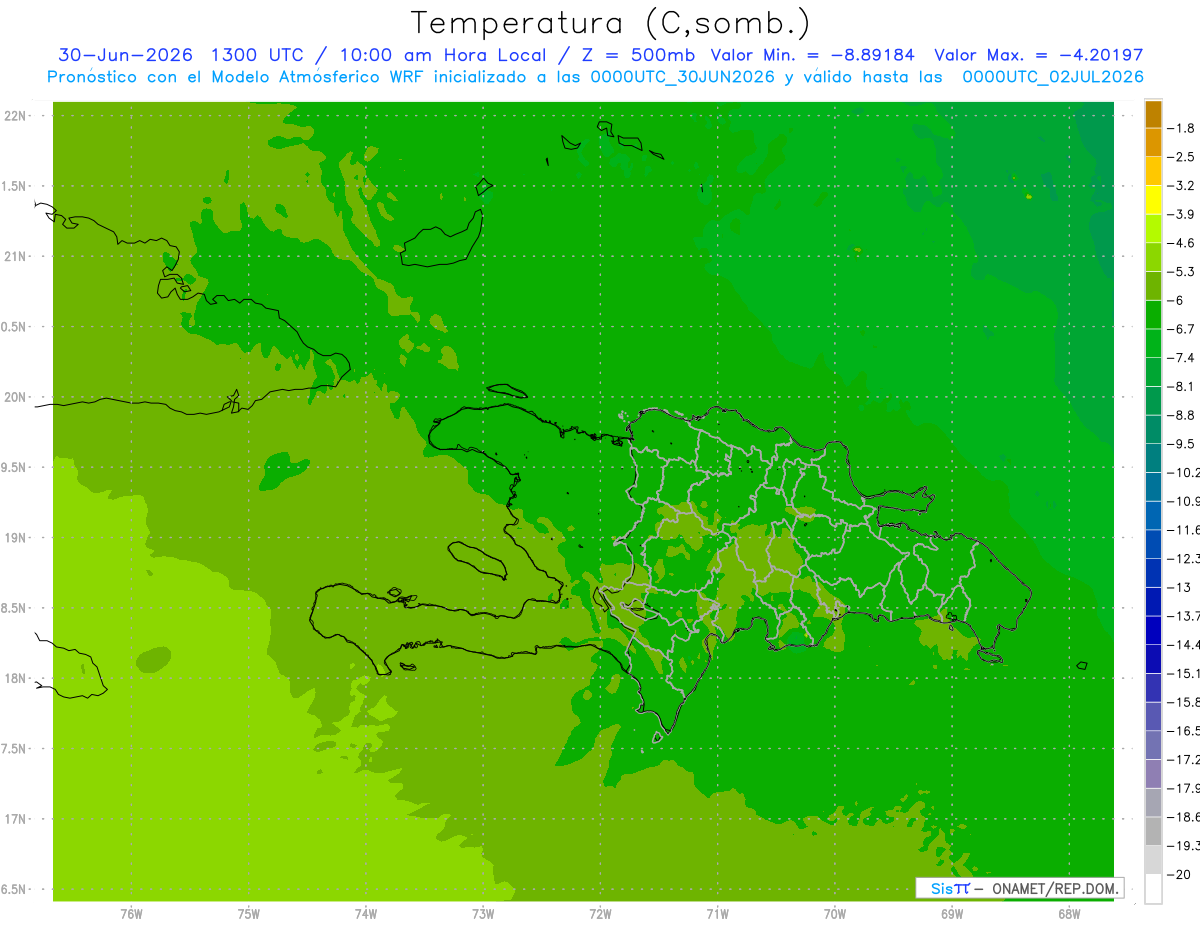
Task: Pick the light gray swatch between -19.3 and -20
Action: (x=1153, y=860)
